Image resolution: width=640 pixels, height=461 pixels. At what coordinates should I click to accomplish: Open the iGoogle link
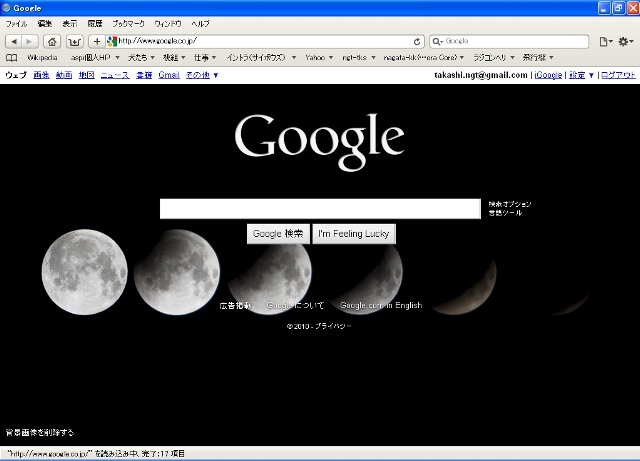[x=548, y=75]
